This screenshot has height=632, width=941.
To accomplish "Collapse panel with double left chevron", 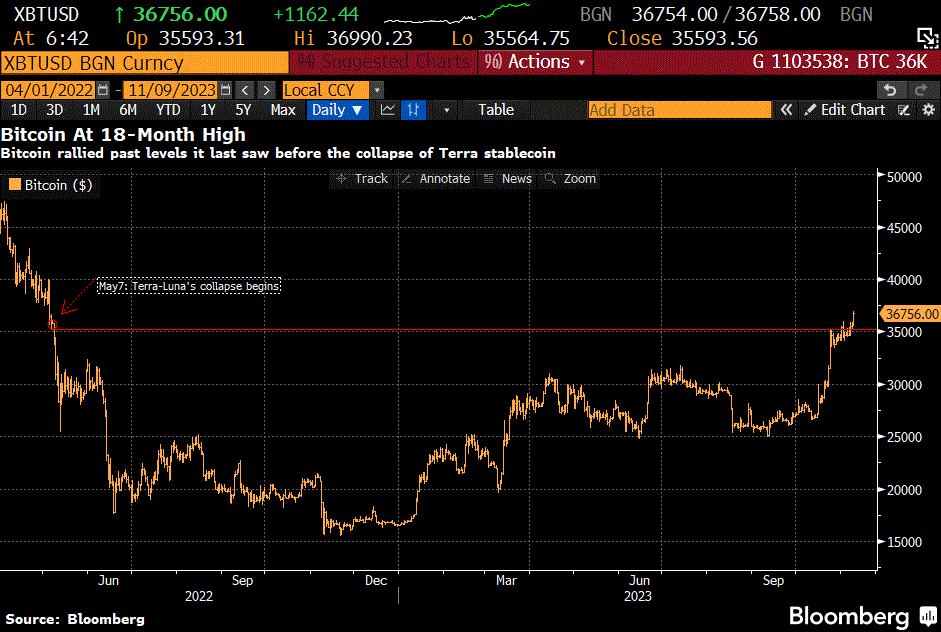I will coord(786,110).
